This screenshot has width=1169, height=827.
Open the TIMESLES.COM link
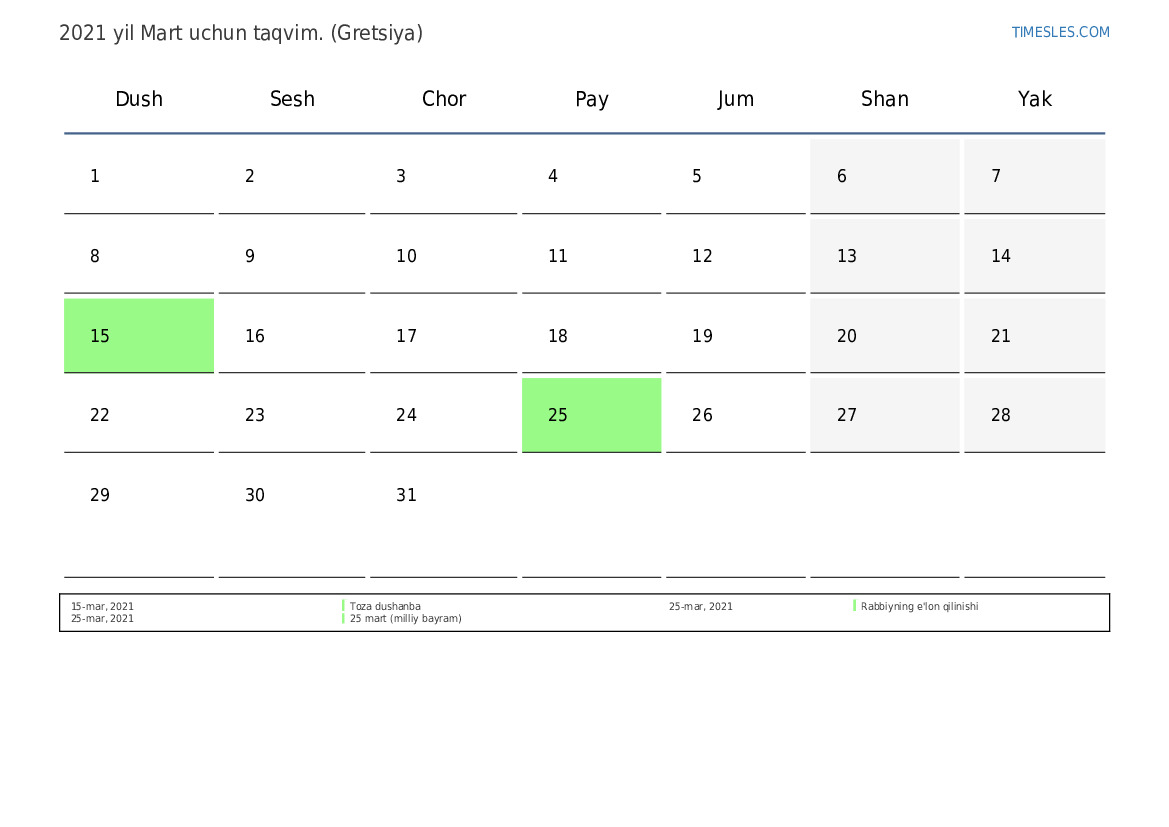1060,32
